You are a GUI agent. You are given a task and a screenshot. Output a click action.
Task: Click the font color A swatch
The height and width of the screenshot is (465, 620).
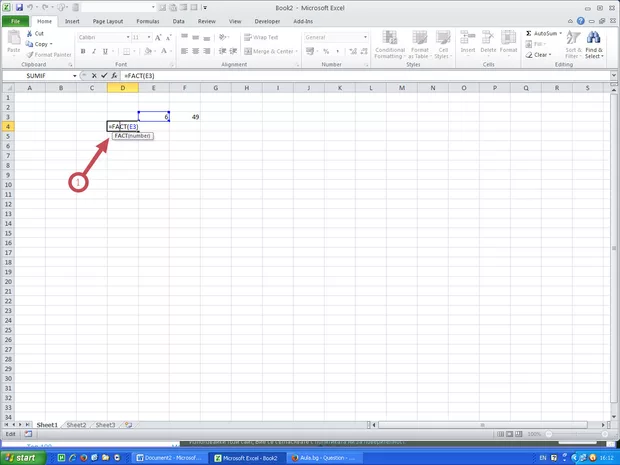pos(164,51)
